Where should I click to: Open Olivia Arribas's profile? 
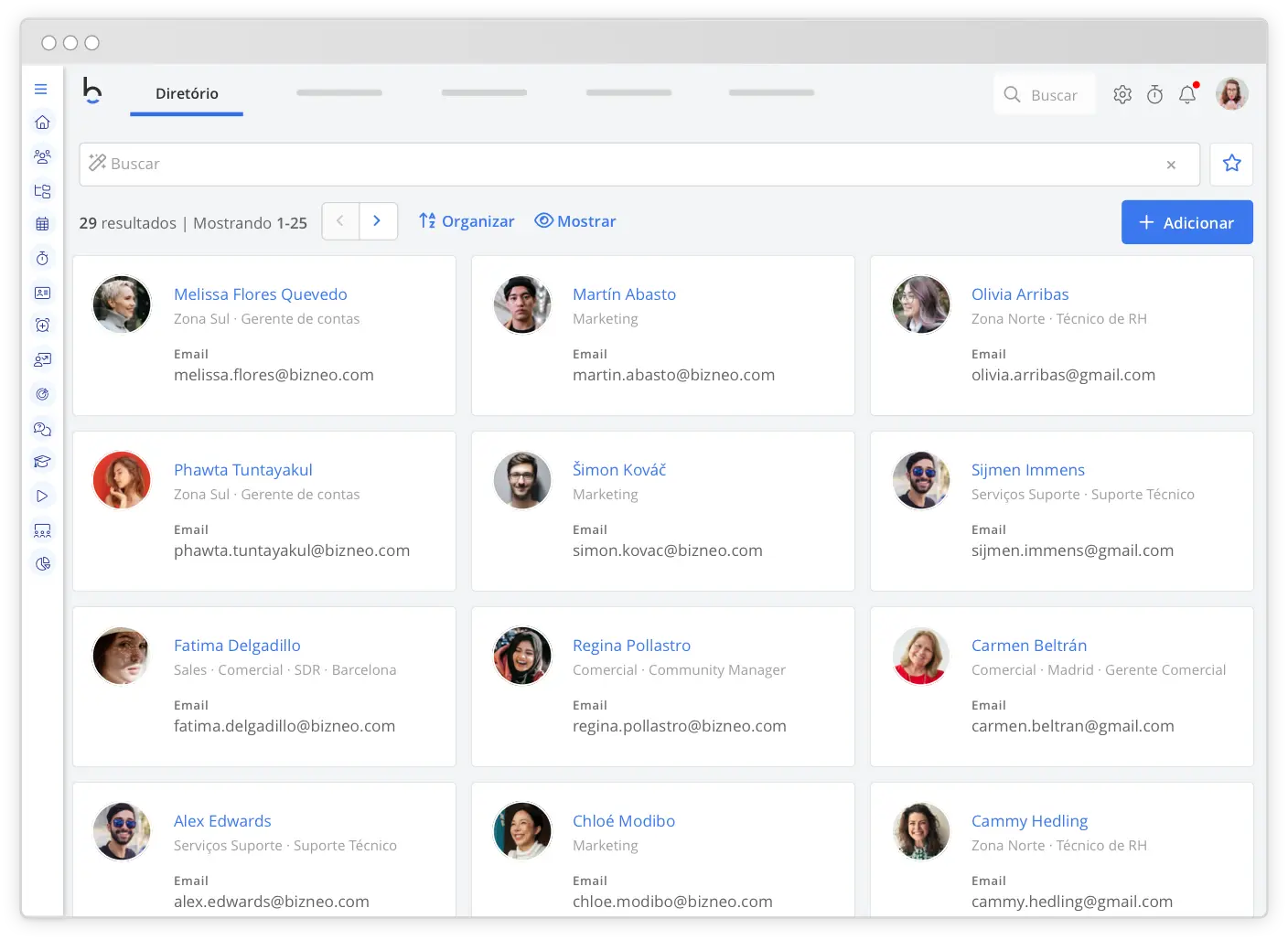click(x=1020, y=294)
